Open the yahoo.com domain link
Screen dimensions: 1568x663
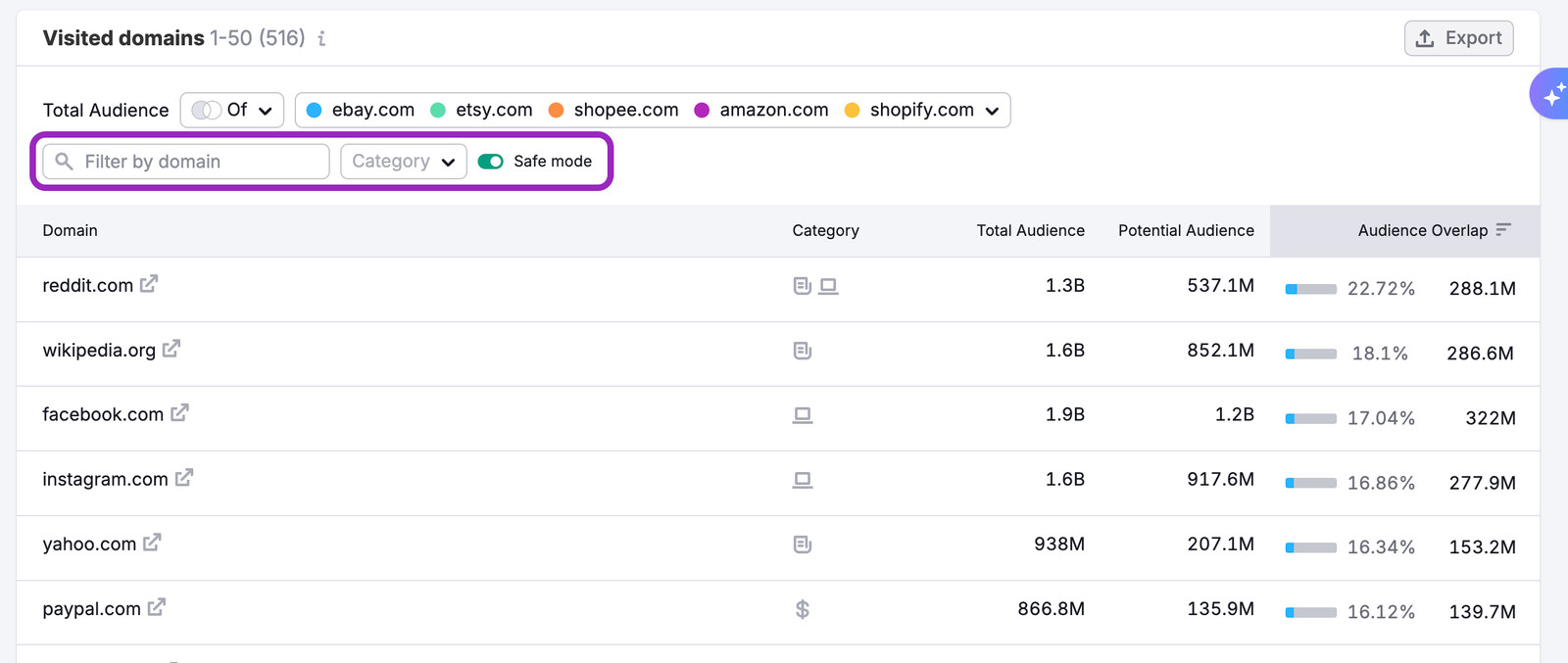(x=89, y=545)
